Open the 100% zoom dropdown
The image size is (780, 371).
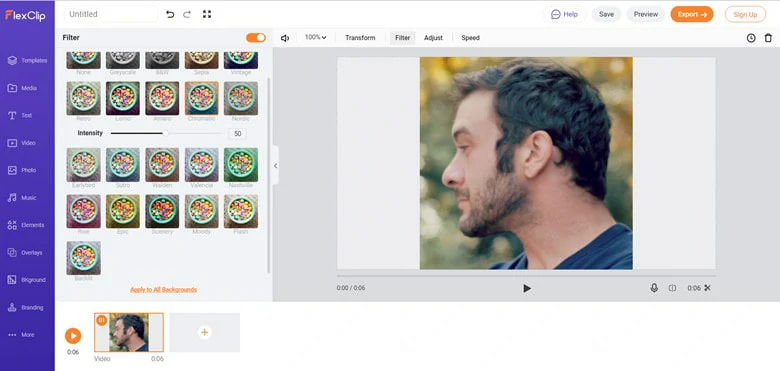point(315,37)
